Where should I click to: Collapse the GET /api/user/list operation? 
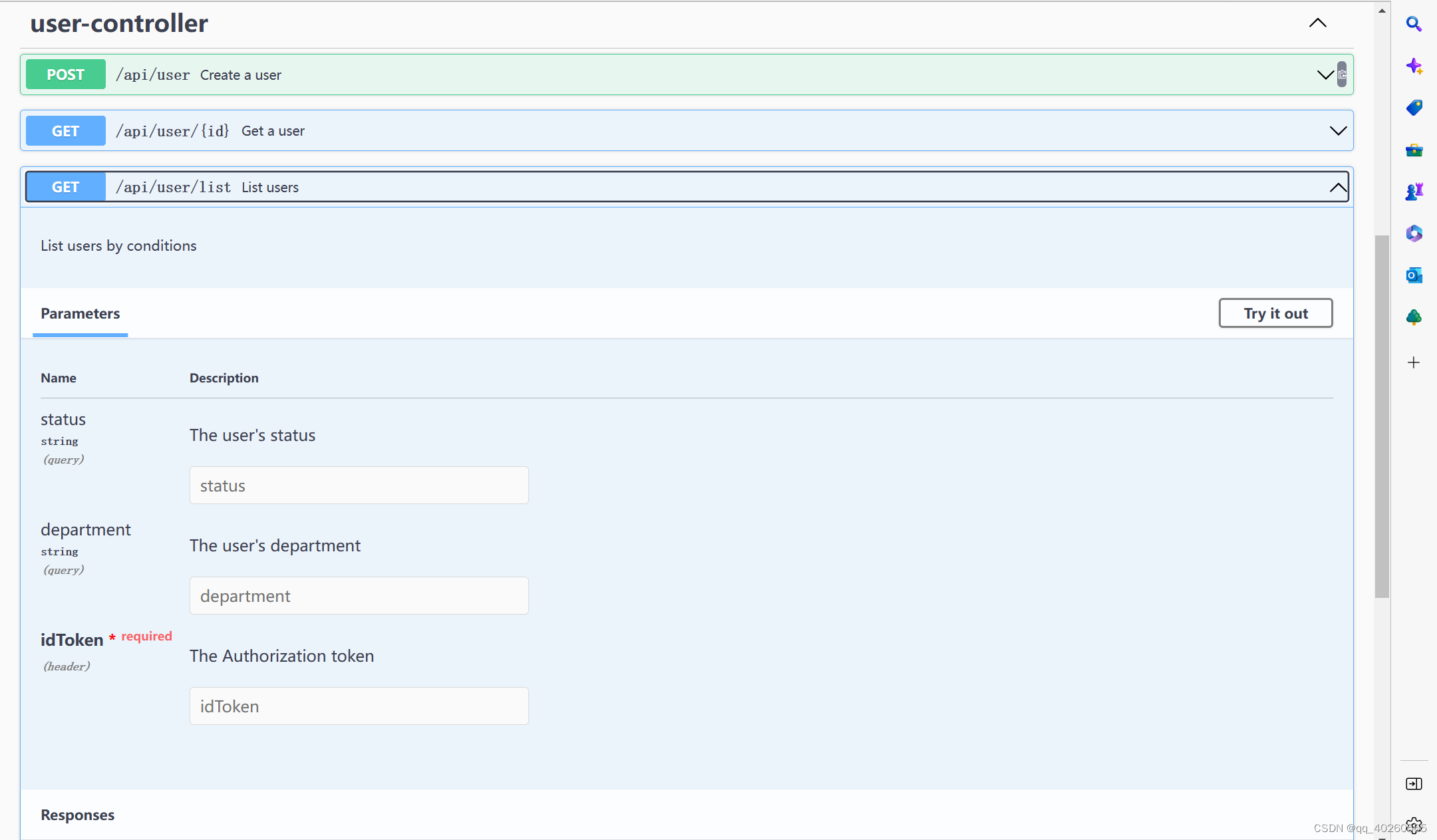(1338, 188)
